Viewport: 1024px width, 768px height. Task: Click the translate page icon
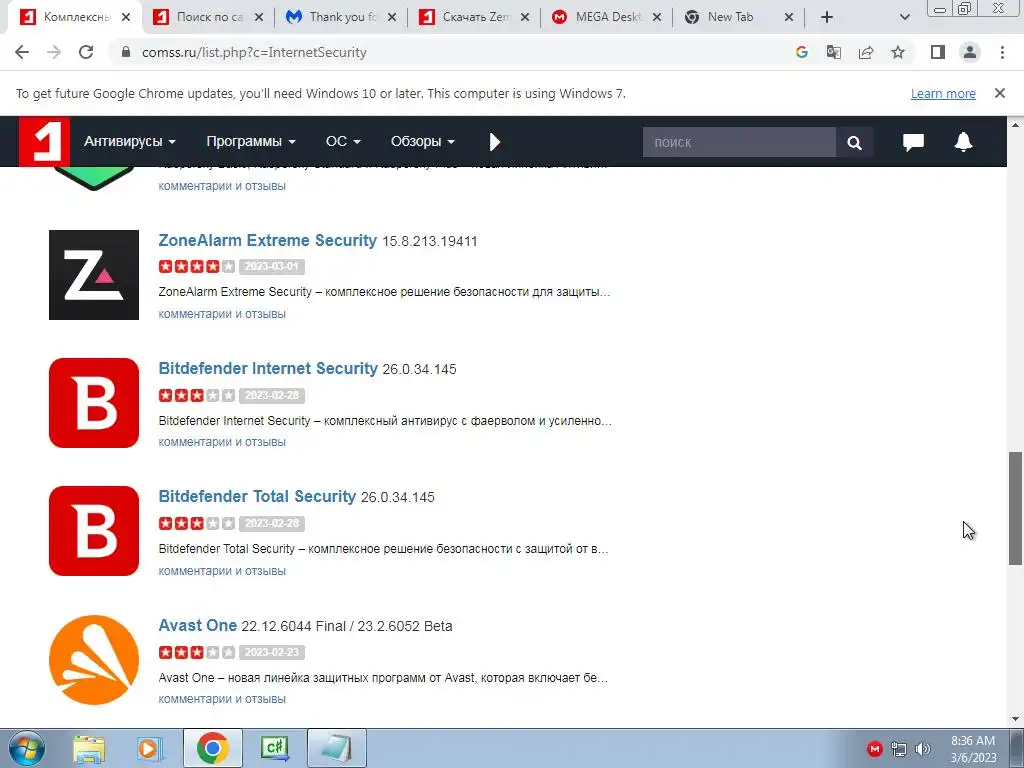tap(833, 52)
